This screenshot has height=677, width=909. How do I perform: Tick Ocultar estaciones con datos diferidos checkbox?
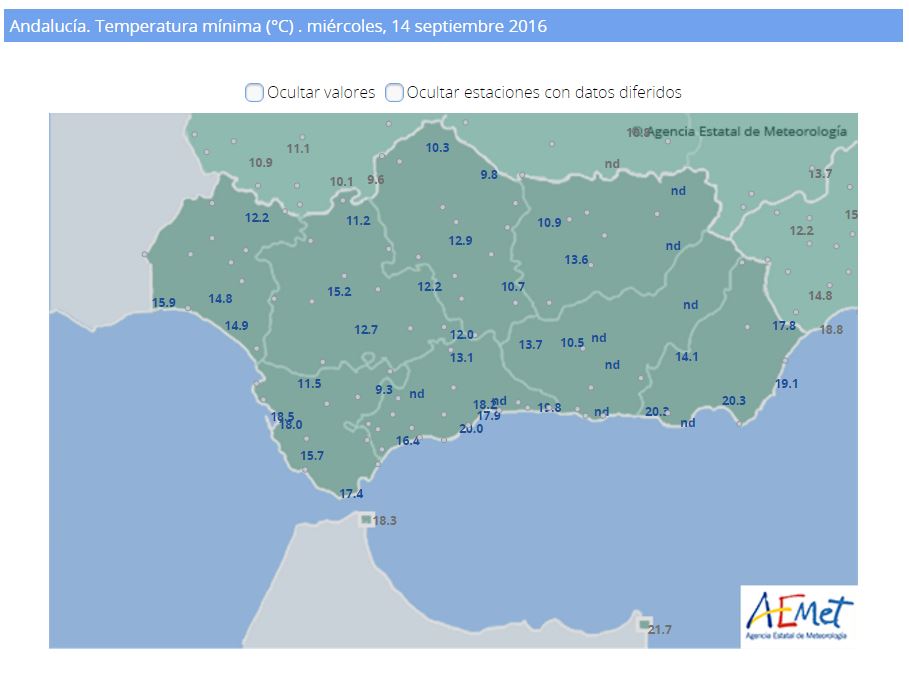click(394, 93)
